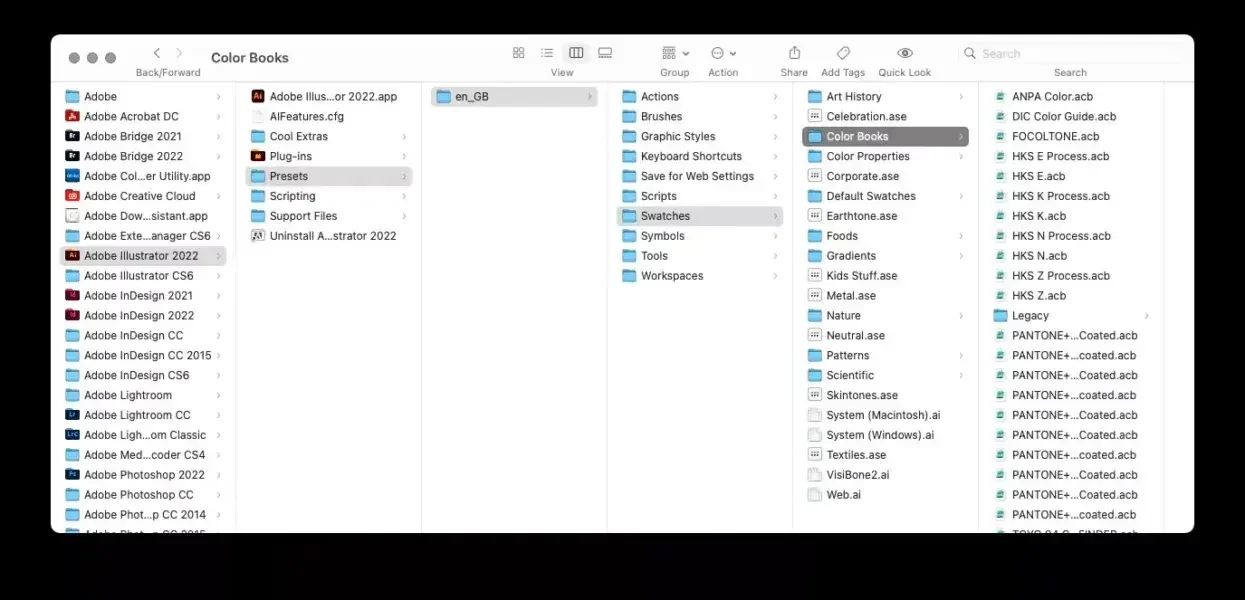The width and height of the screenshot is (1245, 600).
Task: Open Quick Look eye icon
Action: (904, 53)
